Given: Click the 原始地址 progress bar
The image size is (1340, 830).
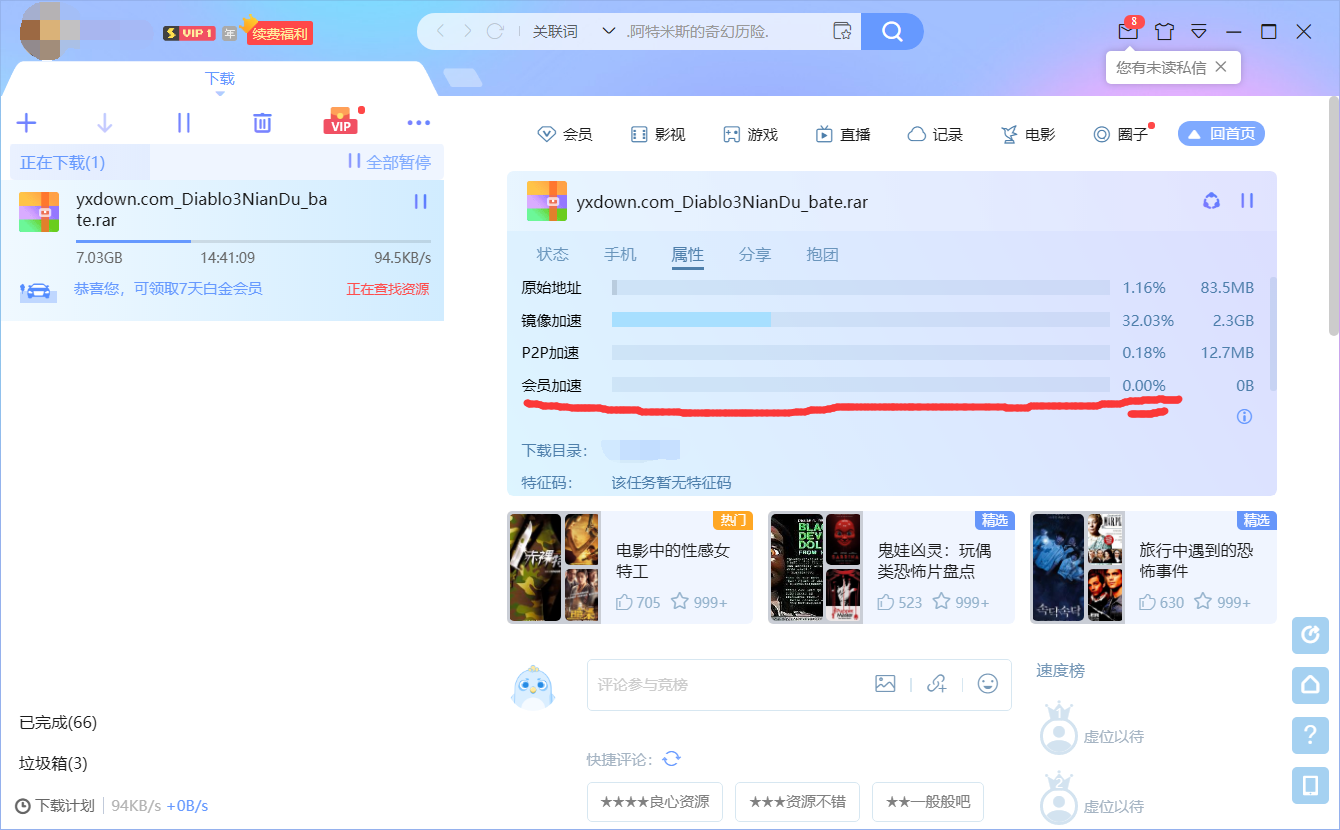Looking at the screenshot, I should click(861, 288).
